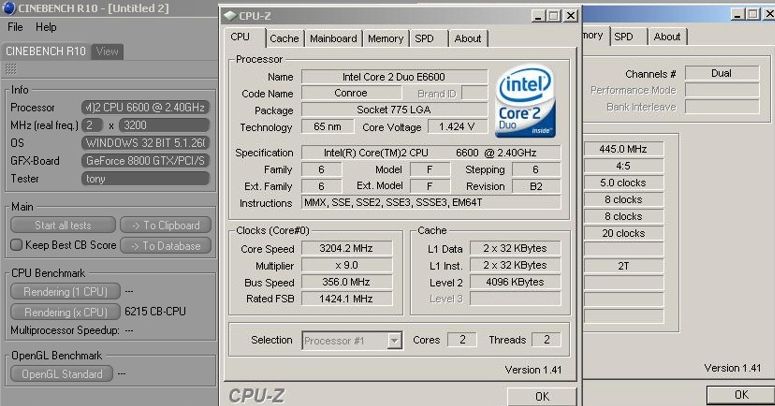The height and width of the screenshot is (406, 775).
Task: Click the Multiplier value x 9.0
Action: tap(346, 265)
